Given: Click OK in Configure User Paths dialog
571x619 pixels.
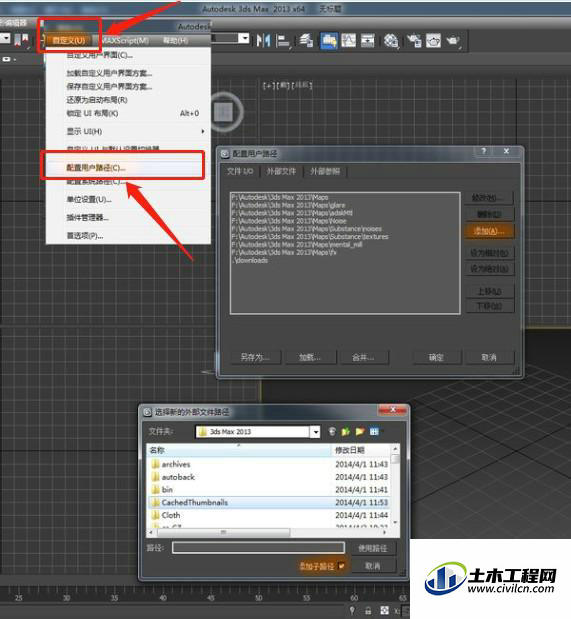Looking at the screenshot, I should point(436,358).
